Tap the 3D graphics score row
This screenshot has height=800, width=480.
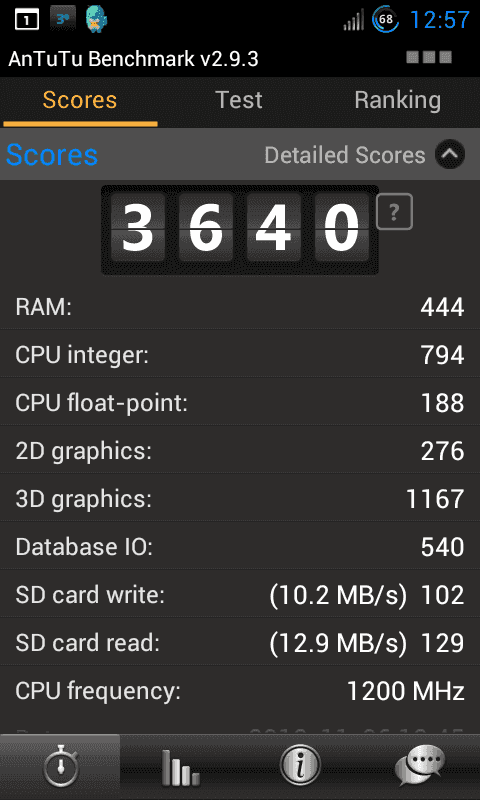click(x=240, y=498)
